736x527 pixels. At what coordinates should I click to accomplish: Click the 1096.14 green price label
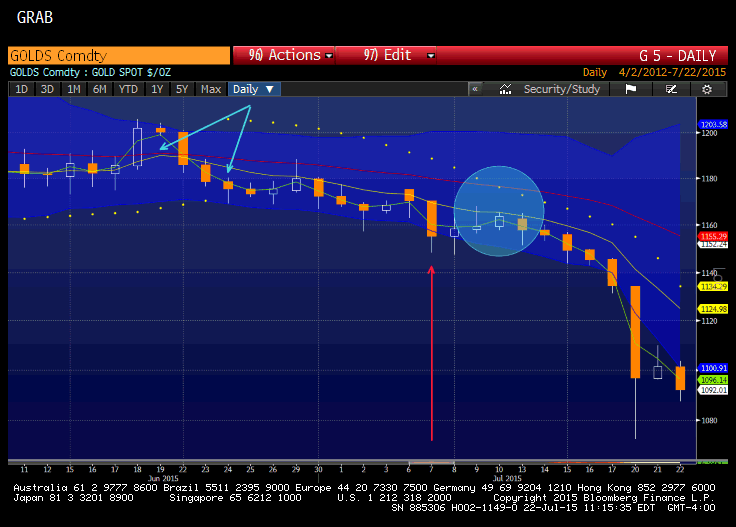coord(713,380)
